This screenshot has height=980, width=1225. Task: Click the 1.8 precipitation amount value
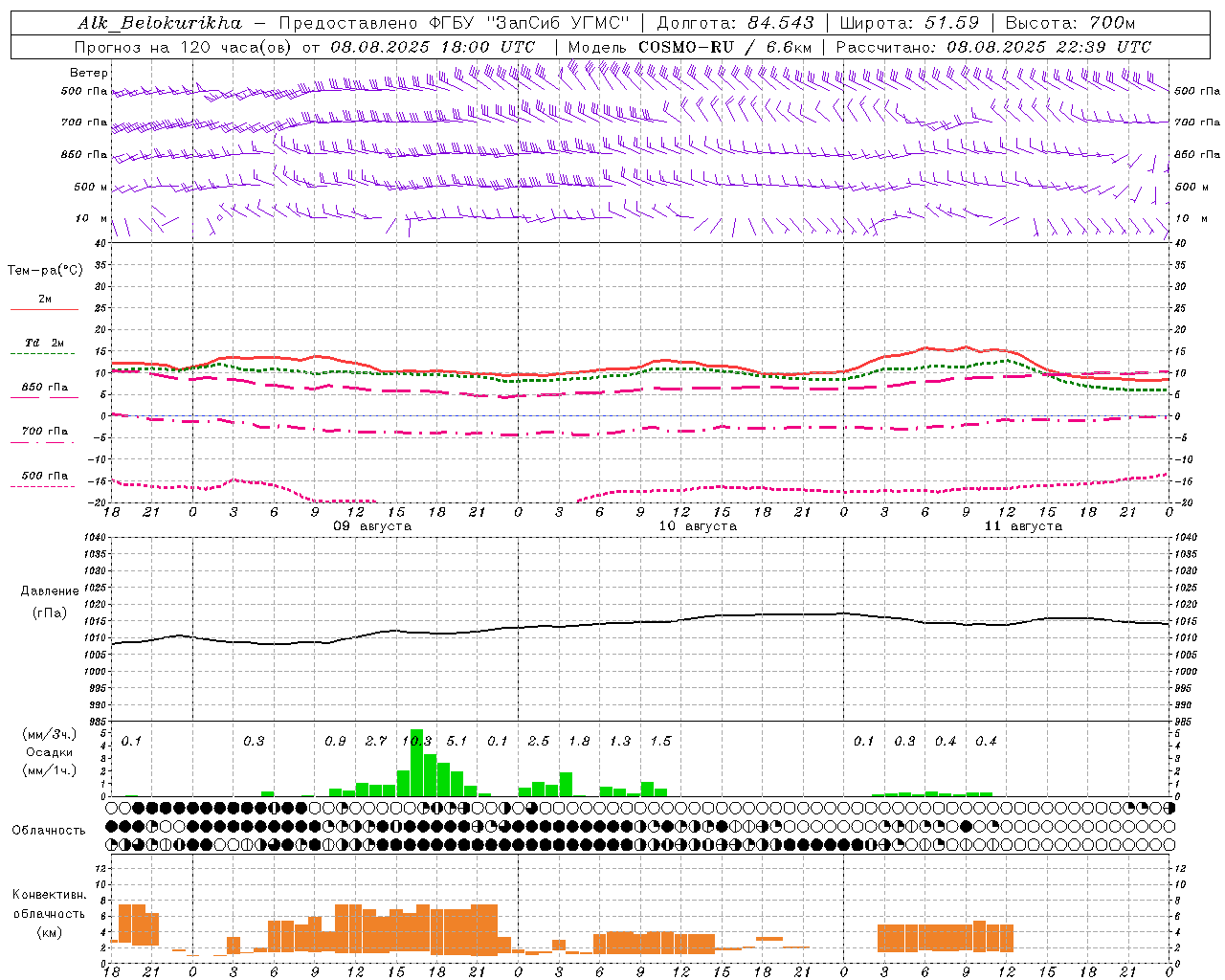pos(579,741)
